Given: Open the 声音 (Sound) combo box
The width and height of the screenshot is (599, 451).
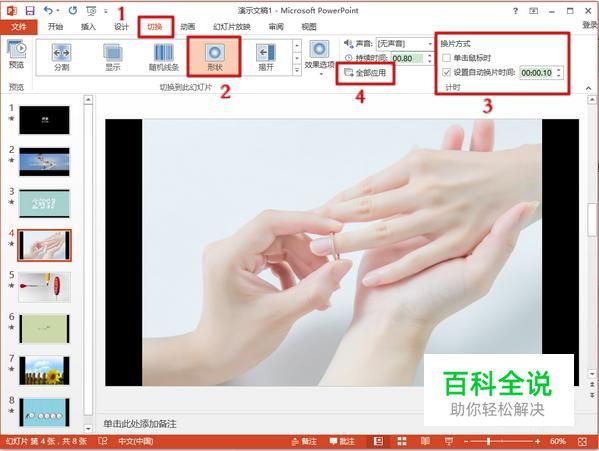Looking at the screenshot, I should point(404,44).
